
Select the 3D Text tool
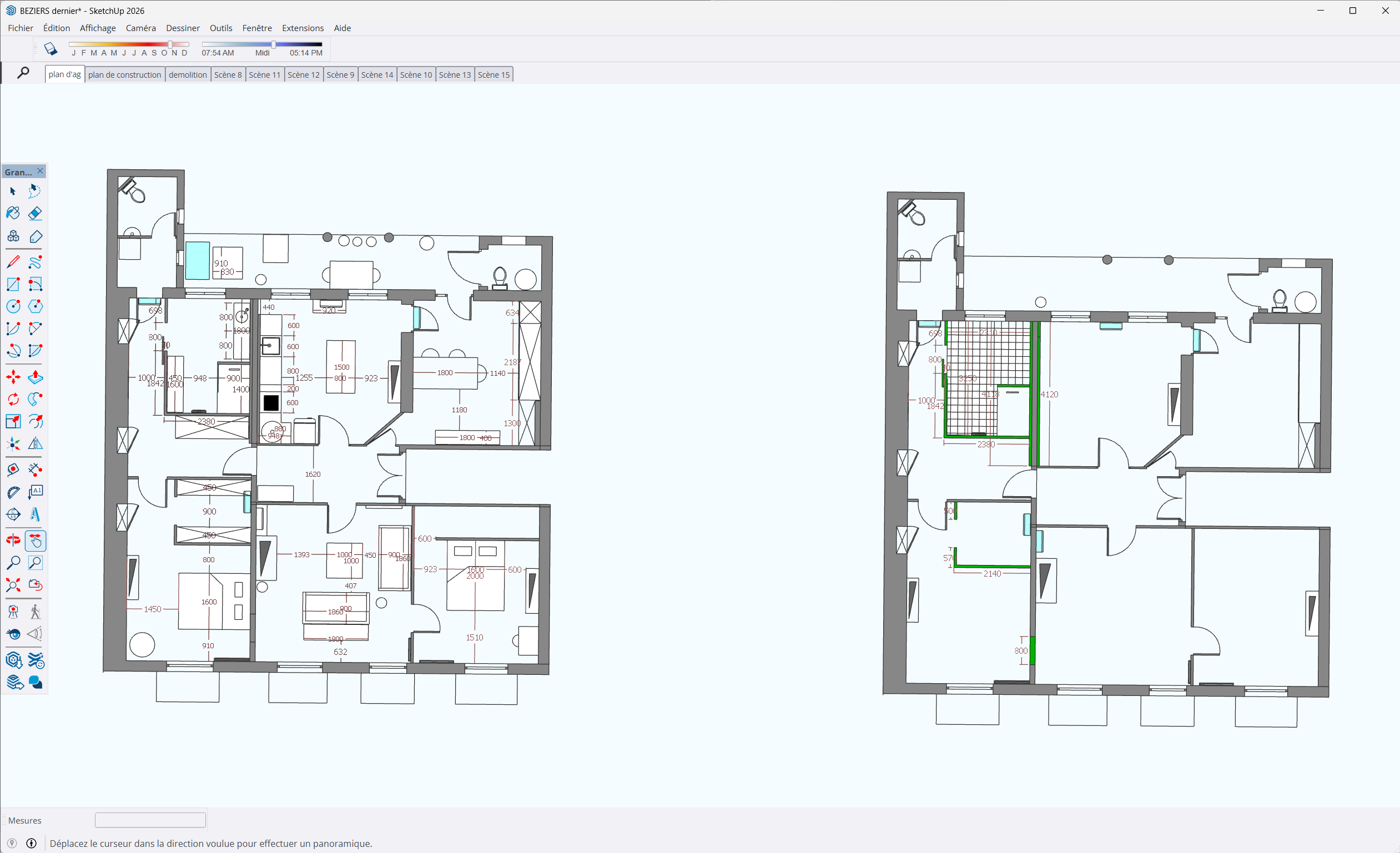tap(35, 514)
